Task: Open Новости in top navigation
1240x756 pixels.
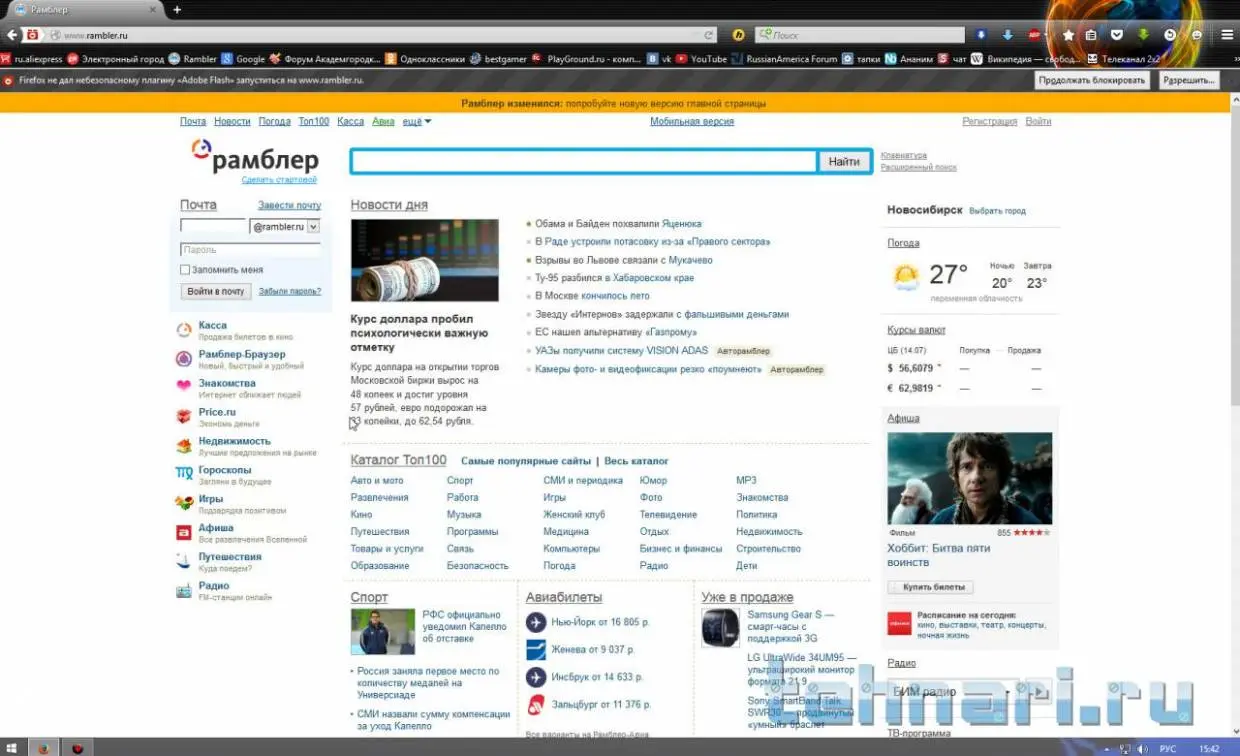Action: [232, 121]
